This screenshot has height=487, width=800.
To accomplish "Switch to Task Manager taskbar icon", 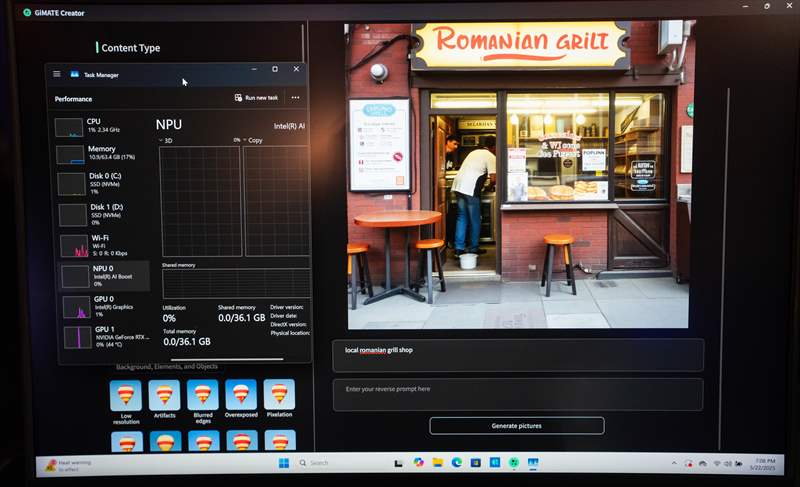I will (x=533, y=463).
